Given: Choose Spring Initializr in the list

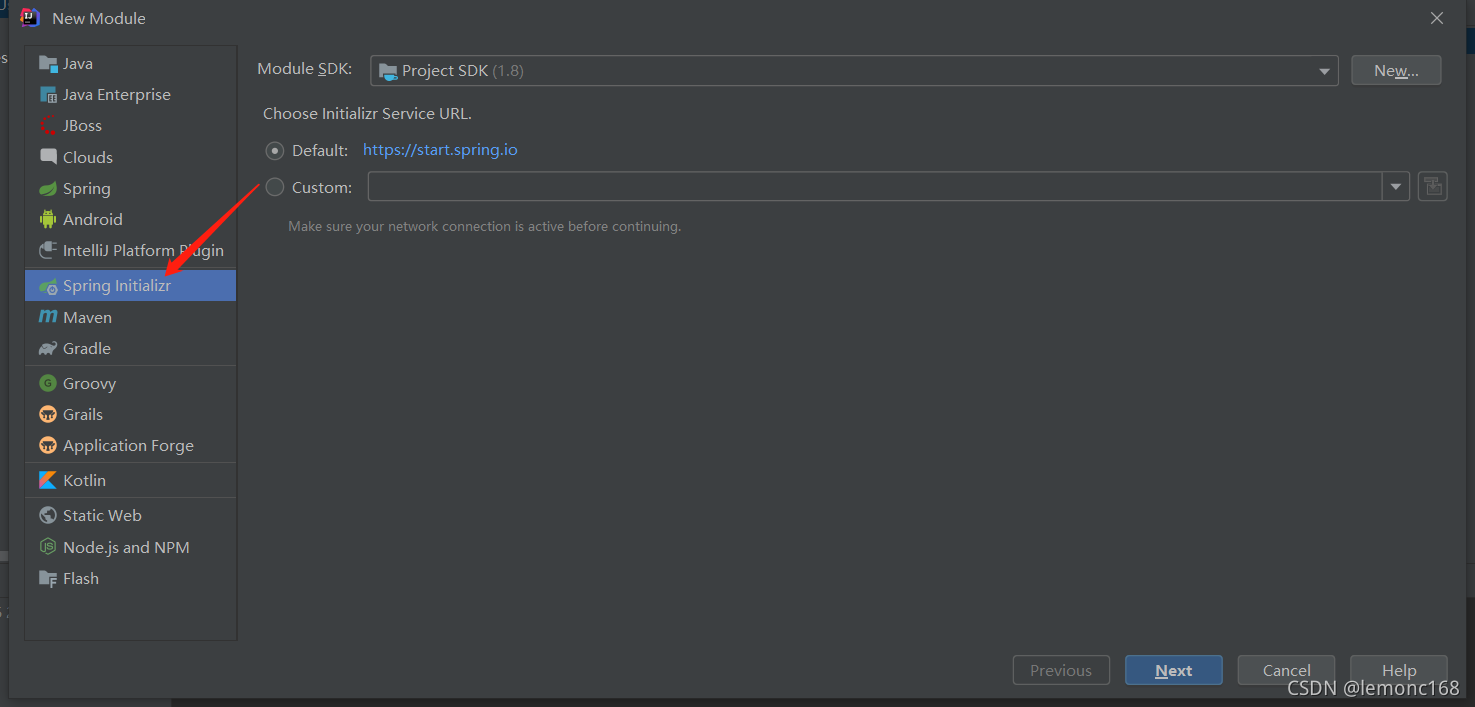Looking at the screenshot, I should point(131,286).
